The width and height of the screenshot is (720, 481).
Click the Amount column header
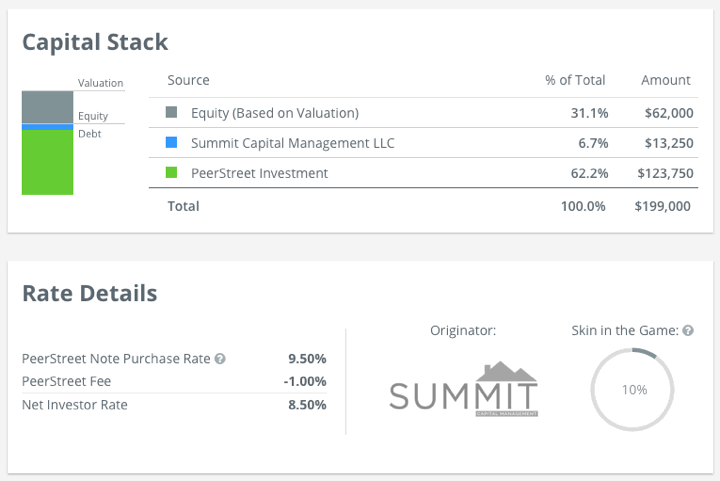tap(665, 80)
